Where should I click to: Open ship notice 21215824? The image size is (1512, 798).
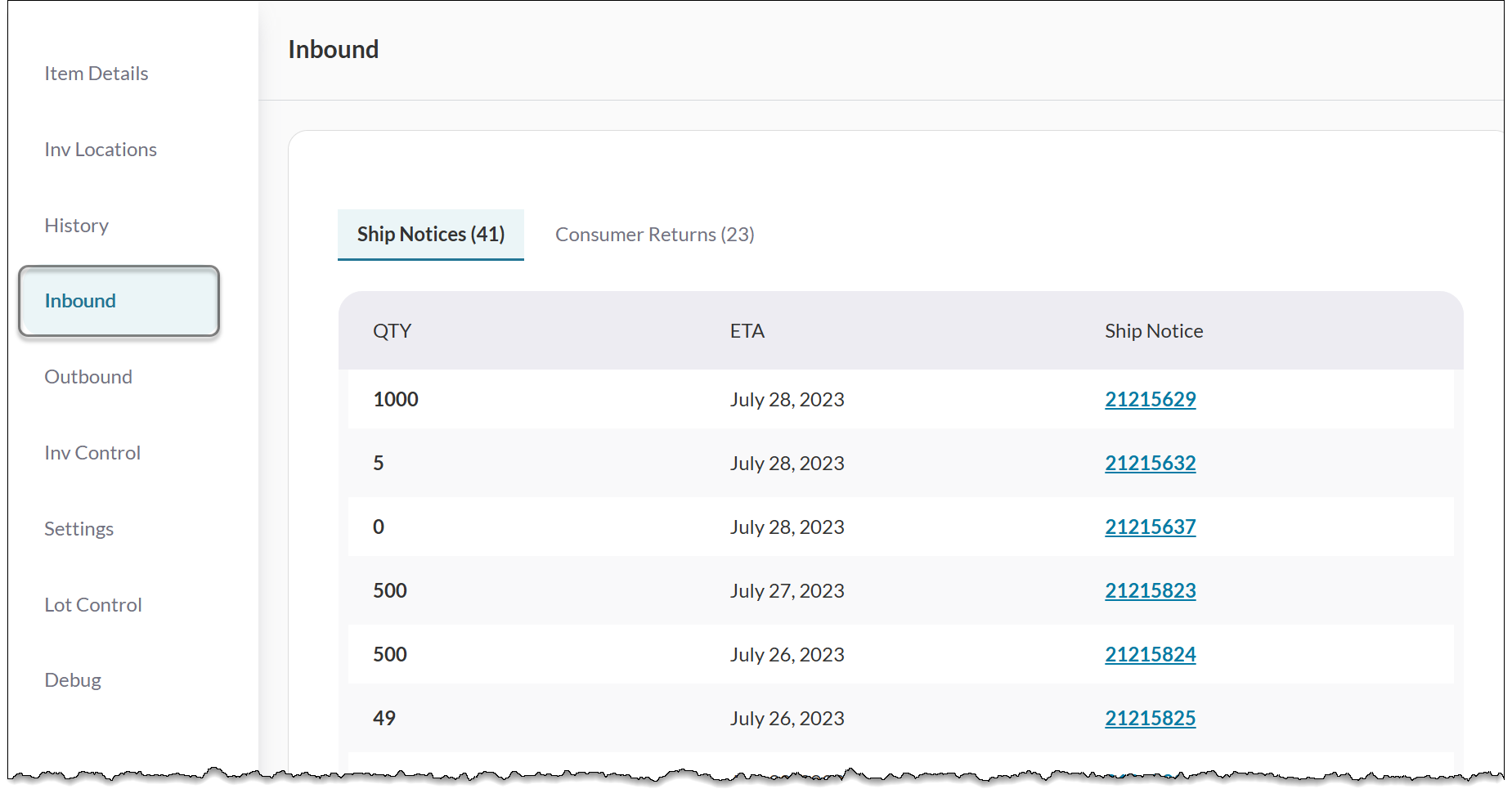1150,655
